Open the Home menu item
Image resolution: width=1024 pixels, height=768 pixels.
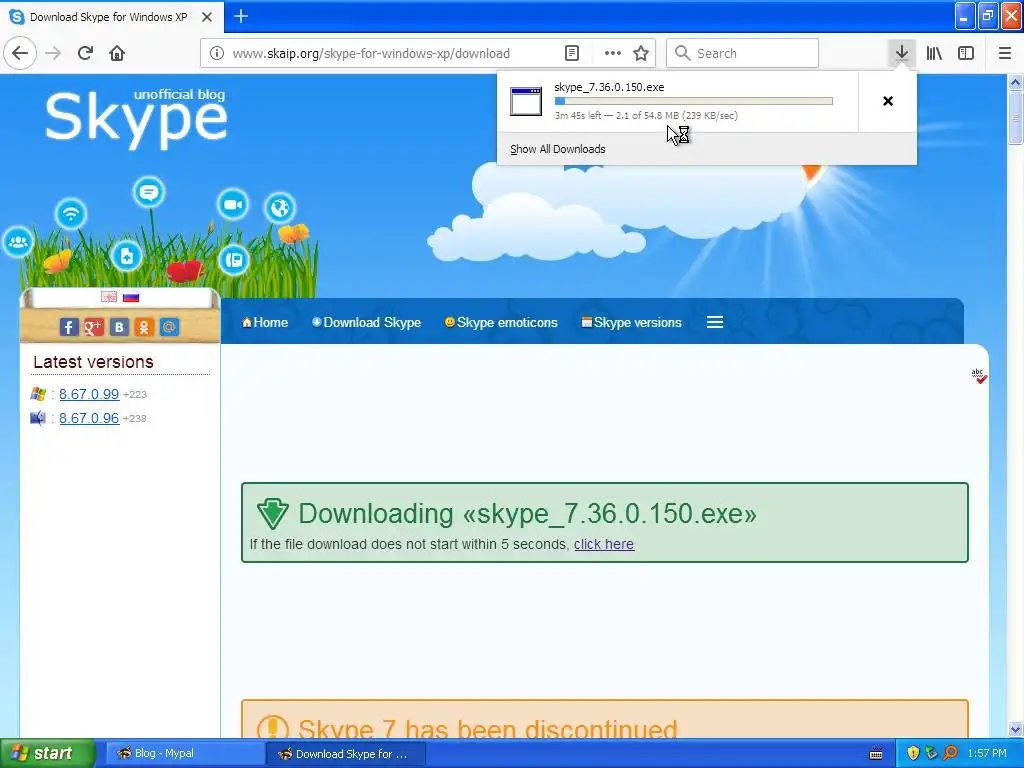coord(264,322)
